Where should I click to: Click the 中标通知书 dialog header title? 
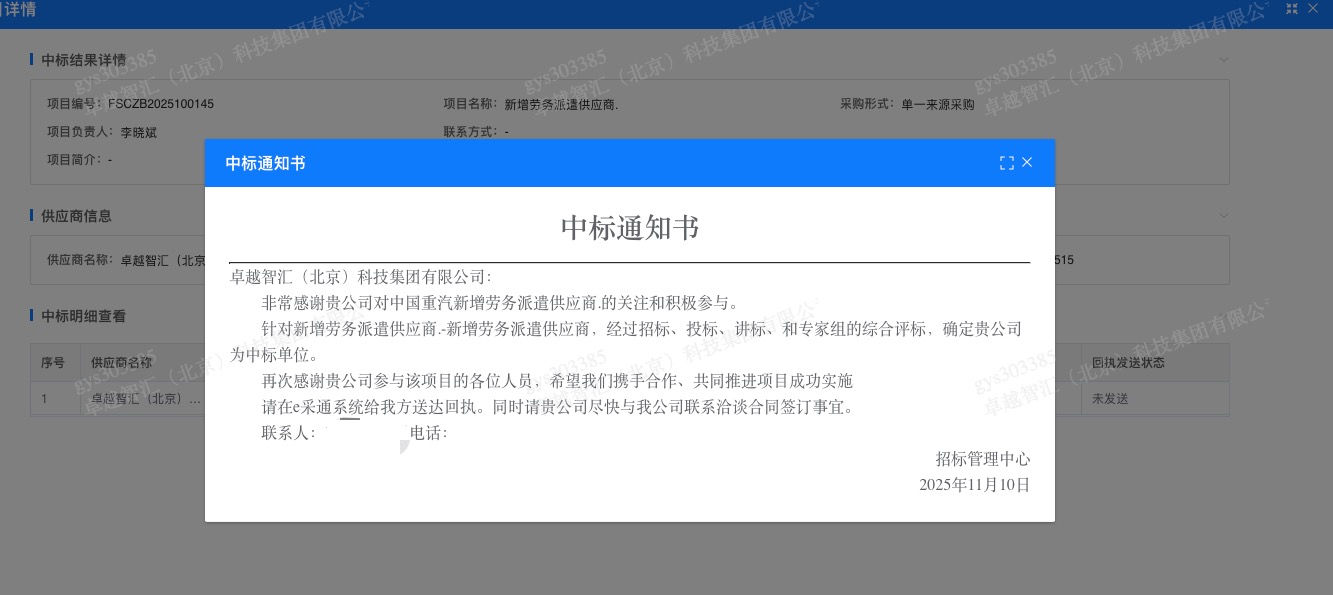pyautogui.click(x=265, y=163)
